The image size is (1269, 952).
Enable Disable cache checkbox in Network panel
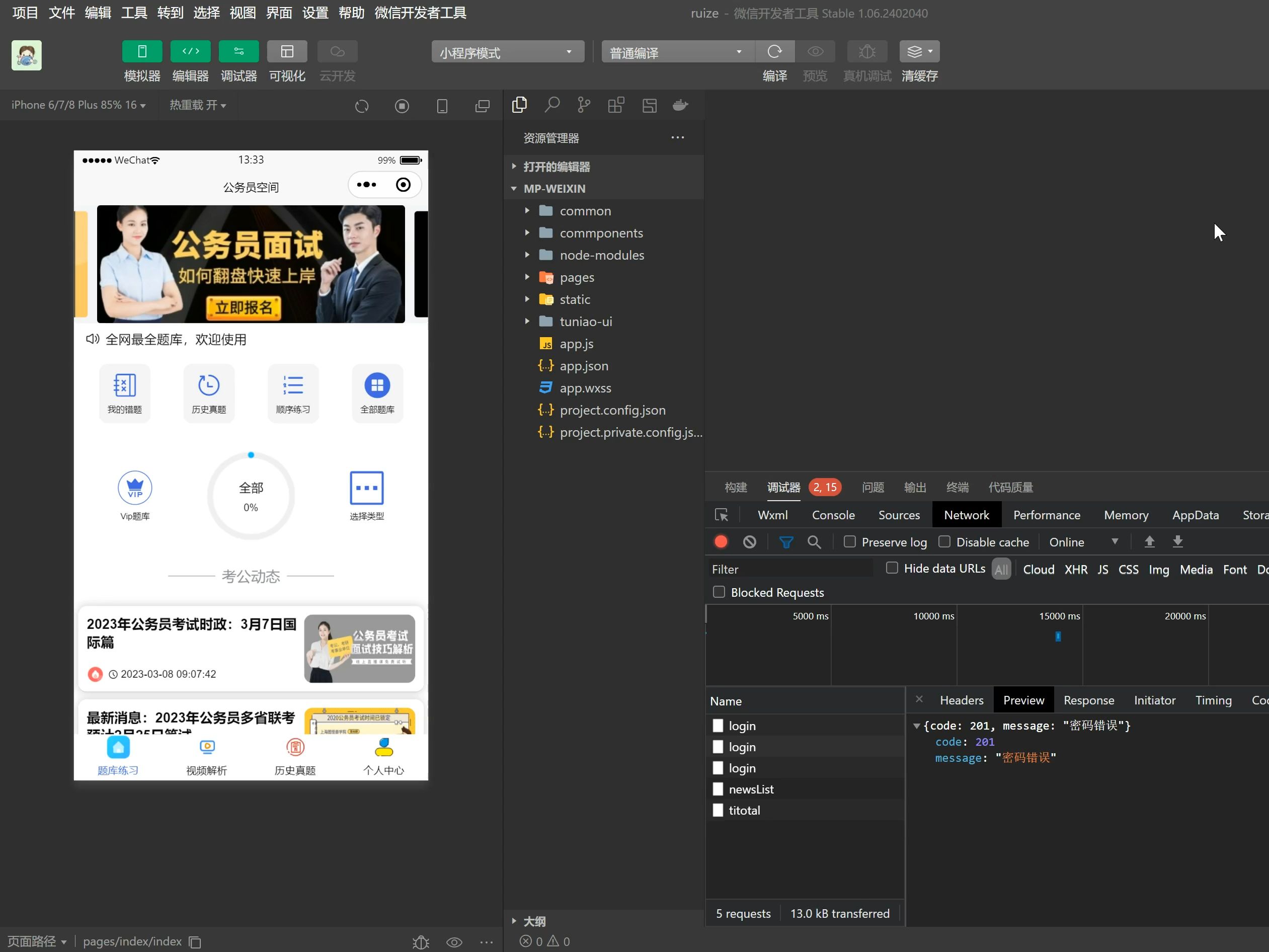(944, 541)
